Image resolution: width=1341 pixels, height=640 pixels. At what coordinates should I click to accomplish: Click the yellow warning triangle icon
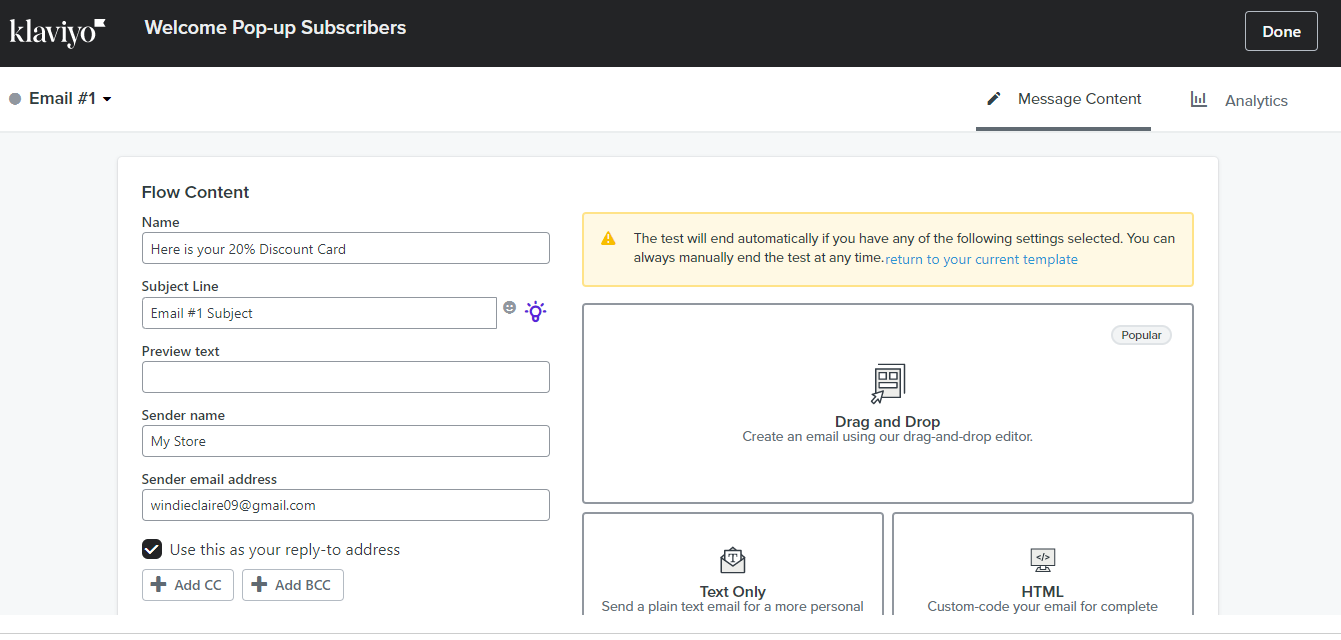coord(608,239)
